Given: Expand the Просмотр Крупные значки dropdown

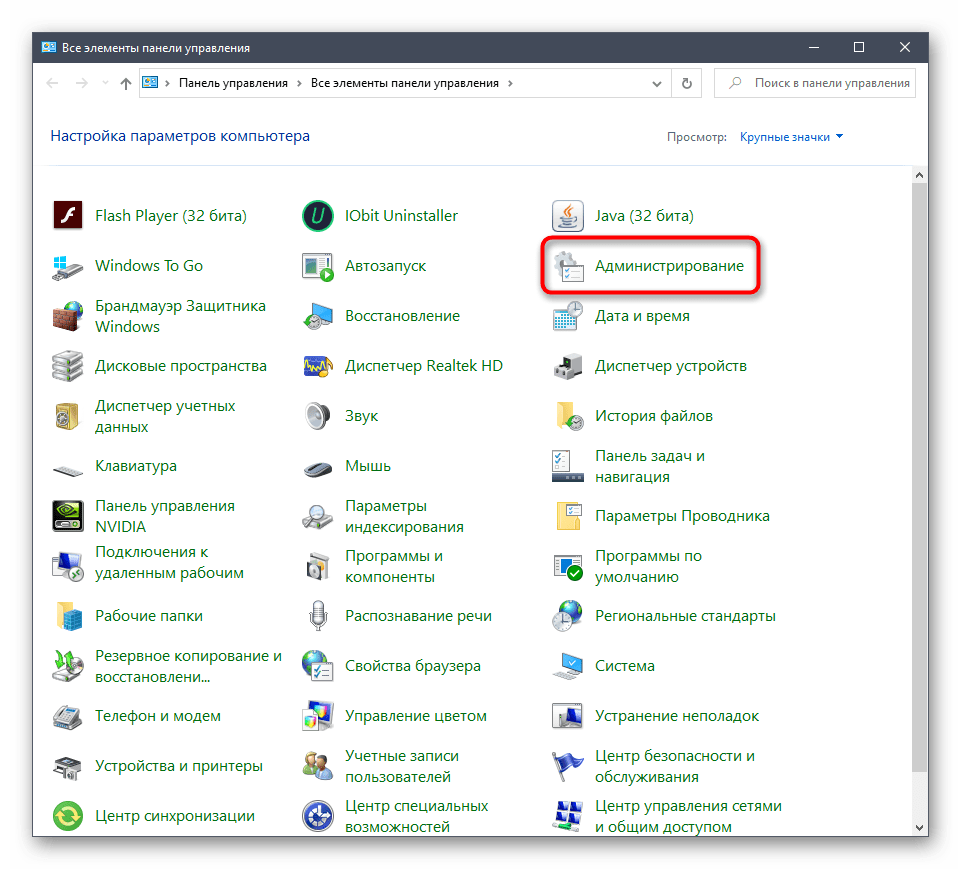Looking at the screenshot, I should (x=791, y=137).
